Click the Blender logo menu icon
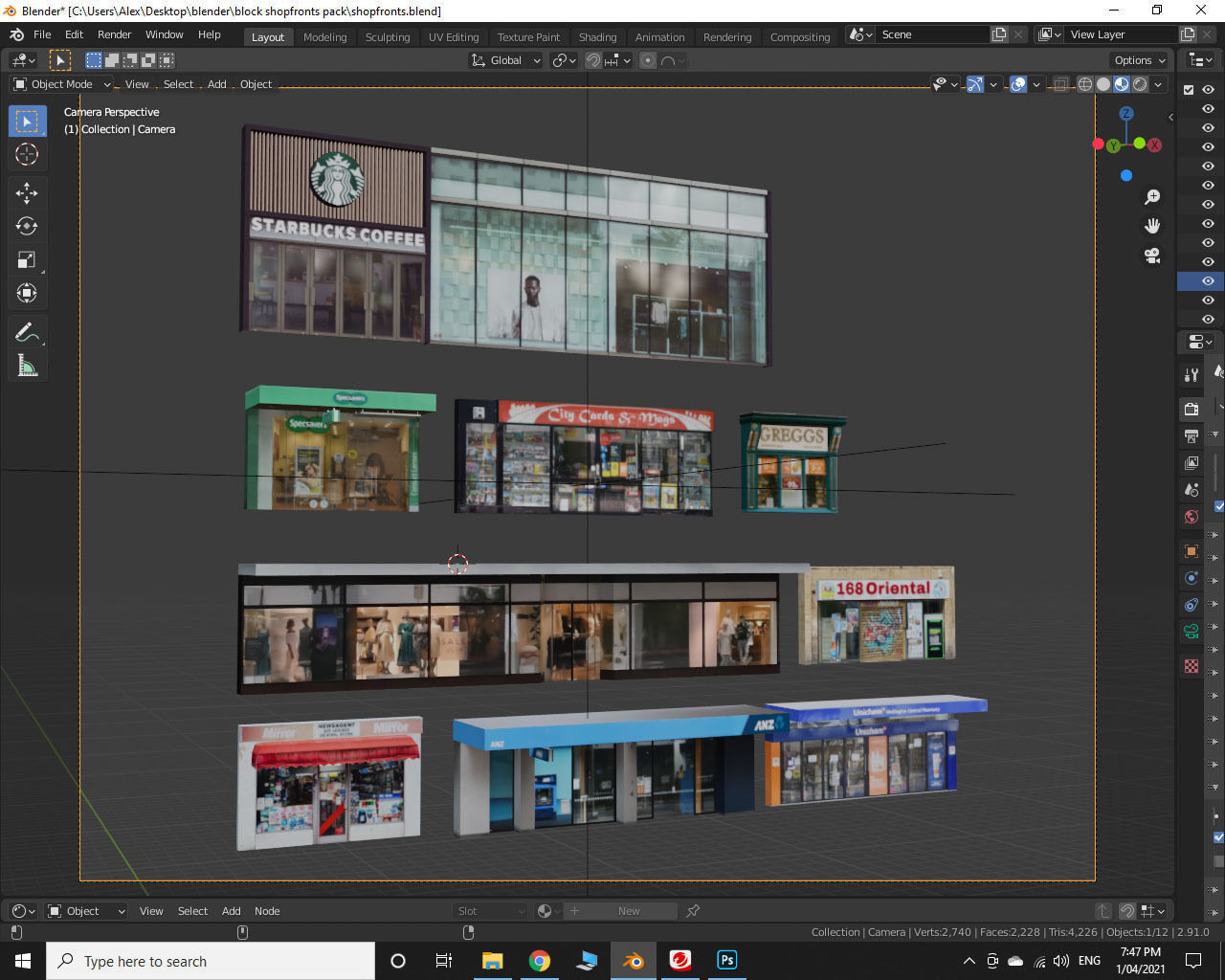 (16, 34)
